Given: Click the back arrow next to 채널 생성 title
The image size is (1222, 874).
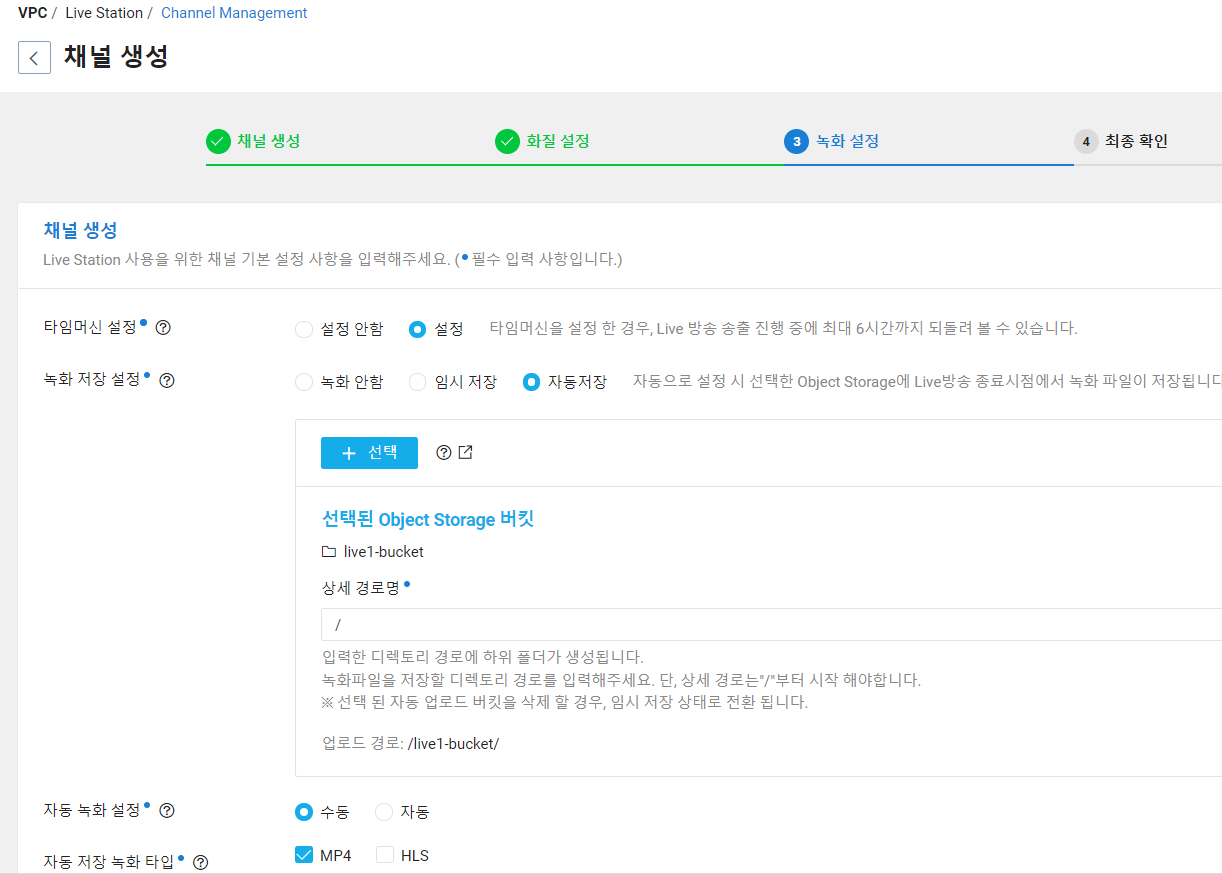Looking at the screenshot, I should [x=34, y=57].
